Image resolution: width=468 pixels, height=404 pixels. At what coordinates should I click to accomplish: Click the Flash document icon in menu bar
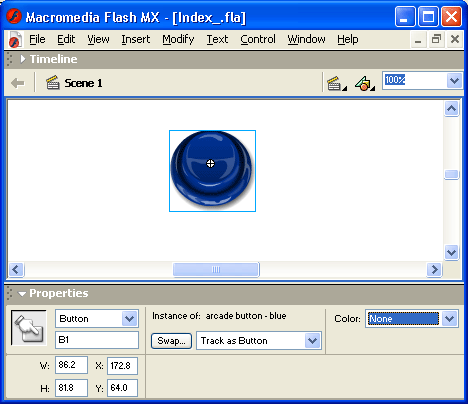pos(15,40)
